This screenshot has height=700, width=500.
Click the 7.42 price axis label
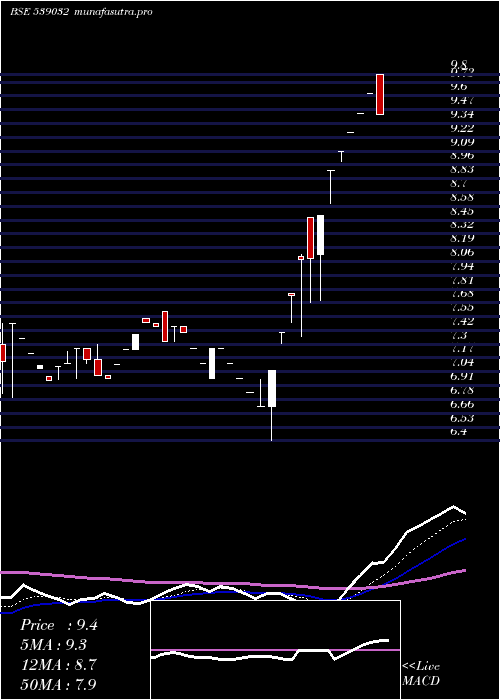[462, 321]
